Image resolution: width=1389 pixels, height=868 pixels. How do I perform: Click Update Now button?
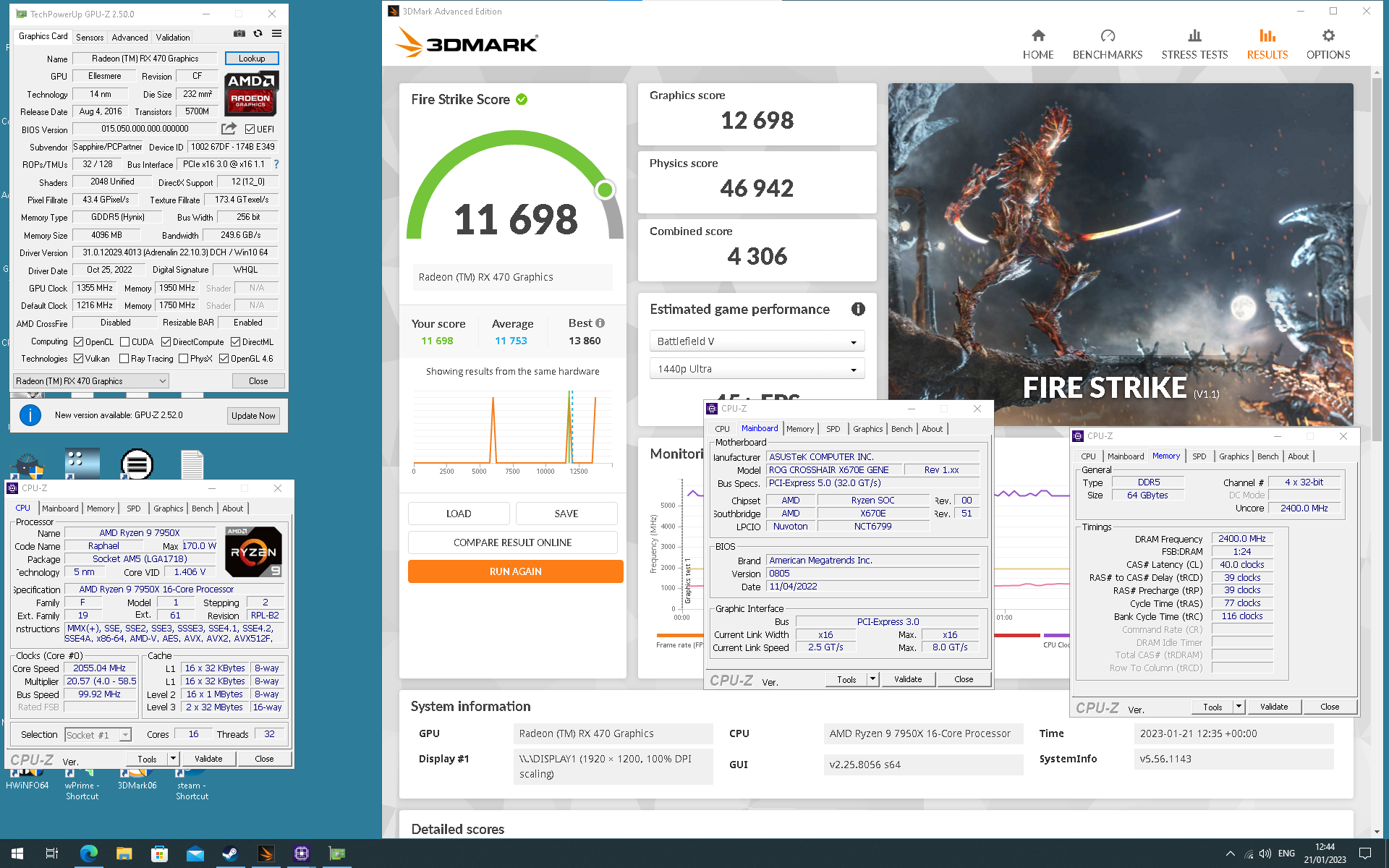(x=253, y=416)
